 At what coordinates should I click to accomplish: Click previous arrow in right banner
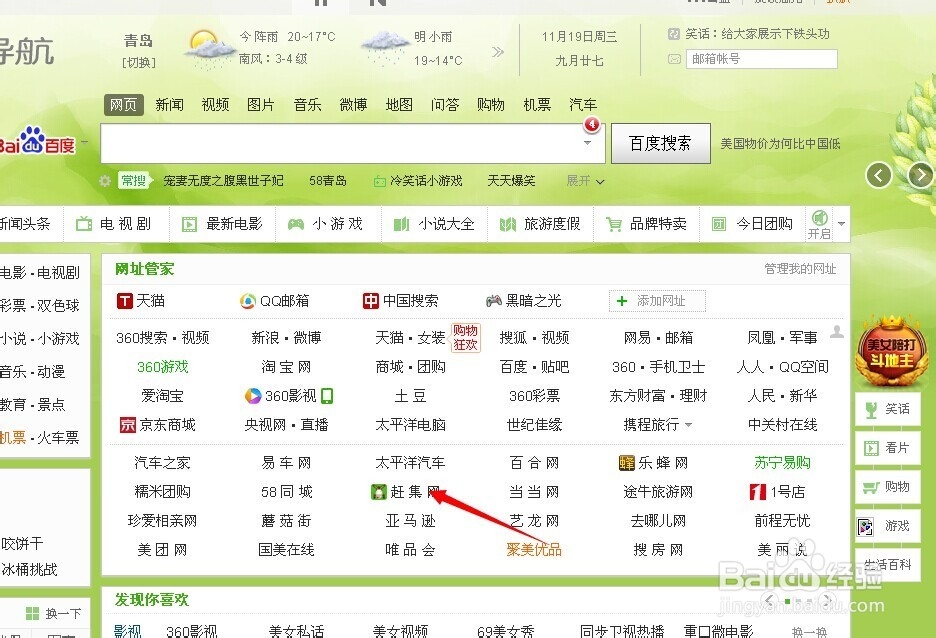(x=879, y=175)
